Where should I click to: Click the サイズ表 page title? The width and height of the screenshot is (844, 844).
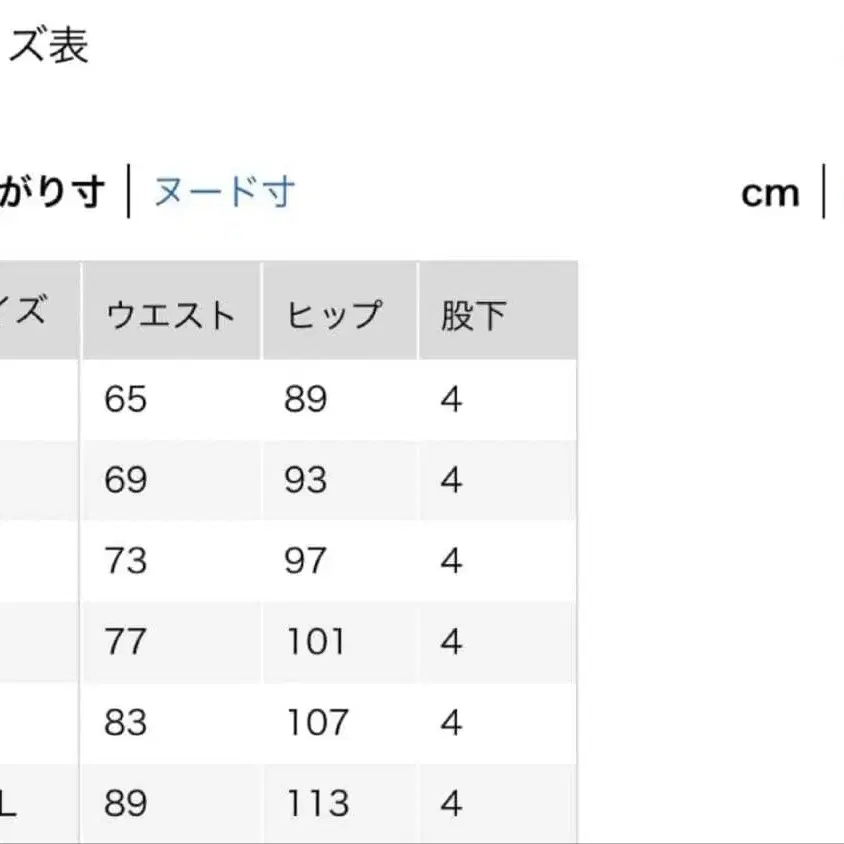pyautogui.click(x=45, y=45)
